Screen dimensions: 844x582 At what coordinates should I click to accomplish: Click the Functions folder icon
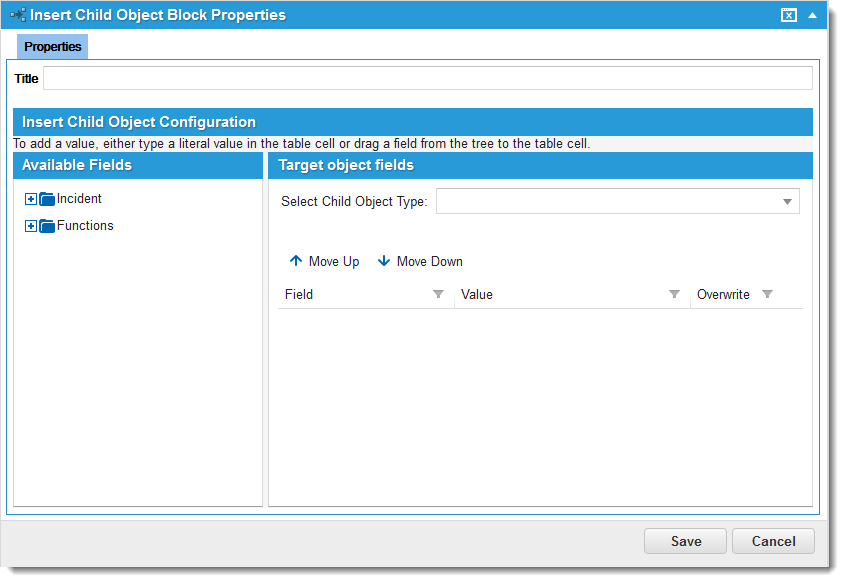pyautogui.click(x=46, y=225)
